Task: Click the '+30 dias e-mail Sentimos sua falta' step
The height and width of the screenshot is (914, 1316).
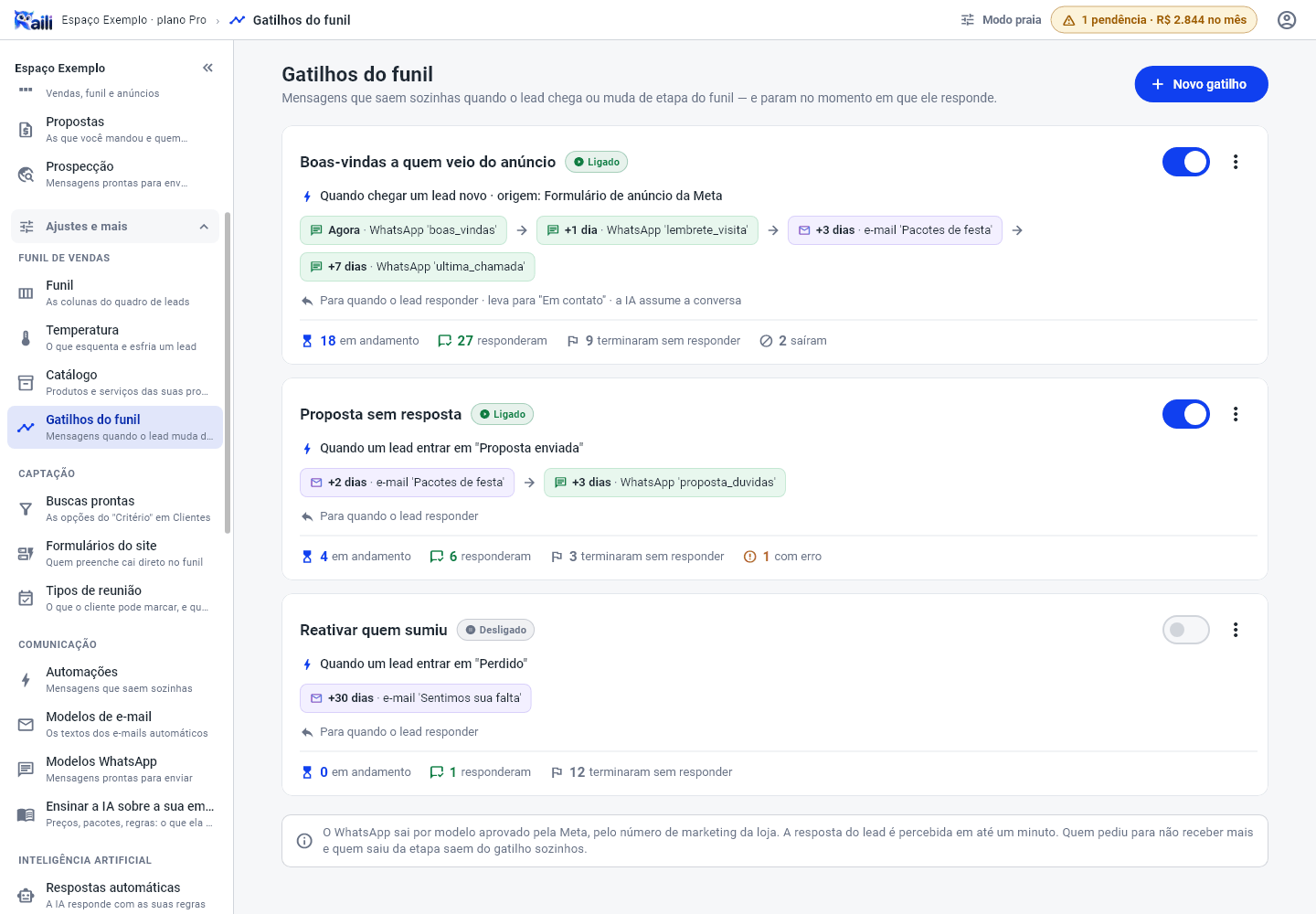Action: coord(416,698)
